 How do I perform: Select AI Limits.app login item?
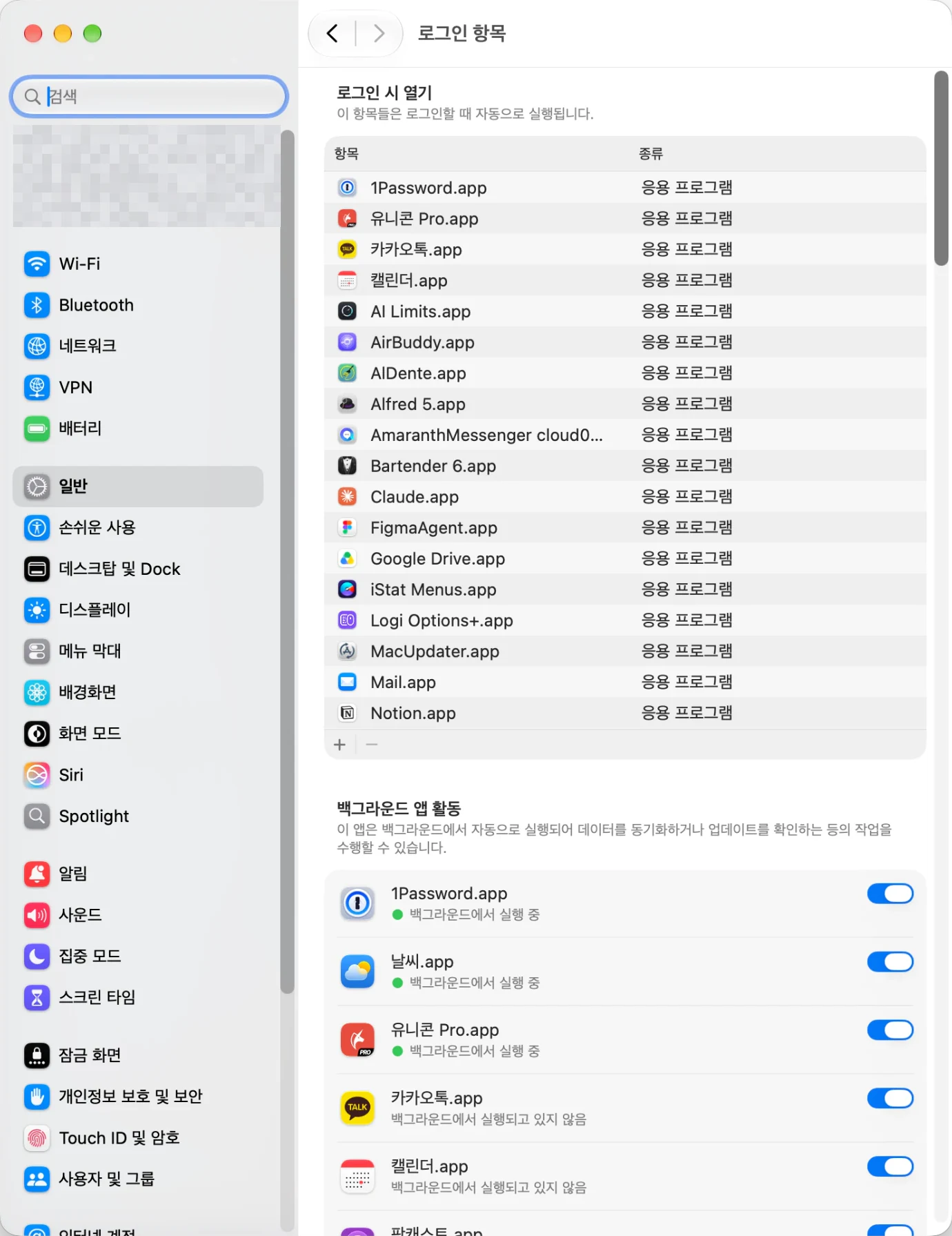click(x=625, y=311)
